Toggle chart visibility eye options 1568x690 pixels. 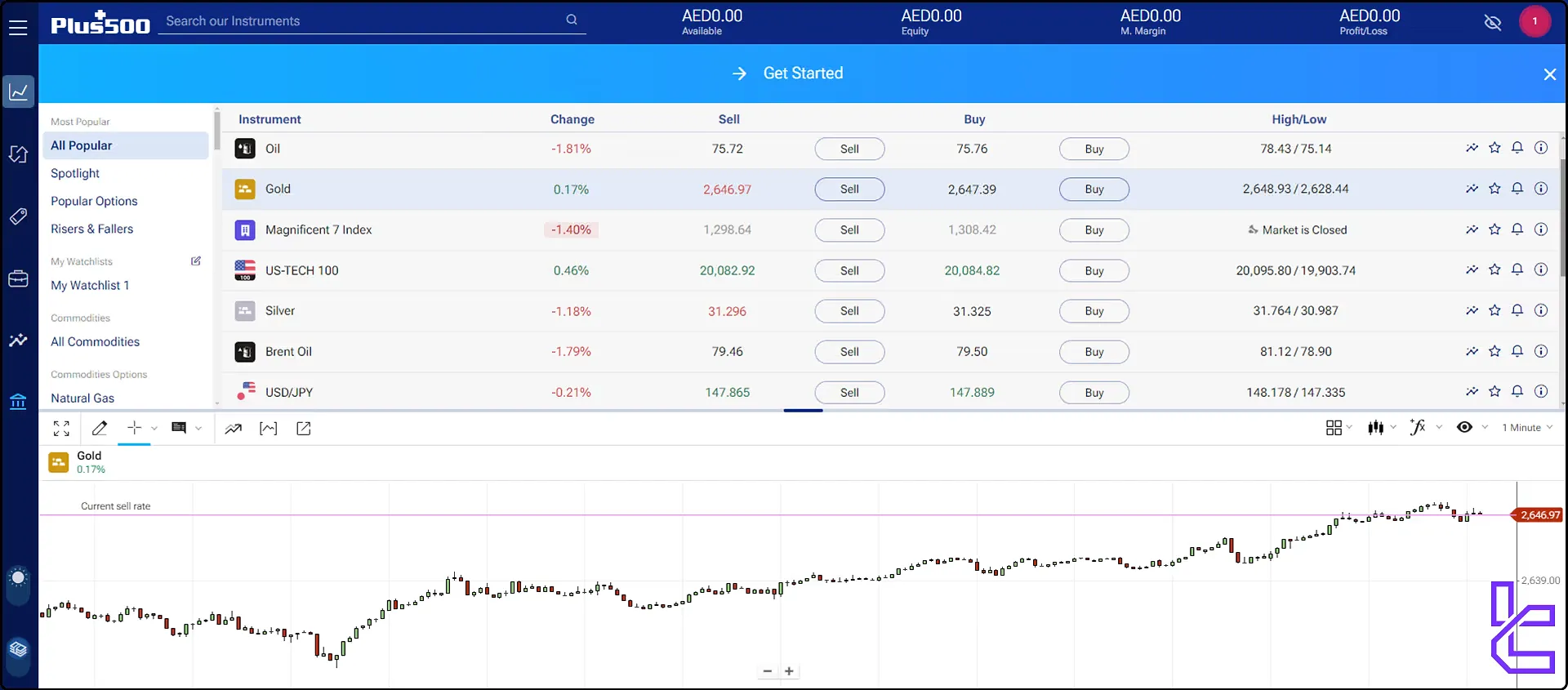(x=1472, y=427)
